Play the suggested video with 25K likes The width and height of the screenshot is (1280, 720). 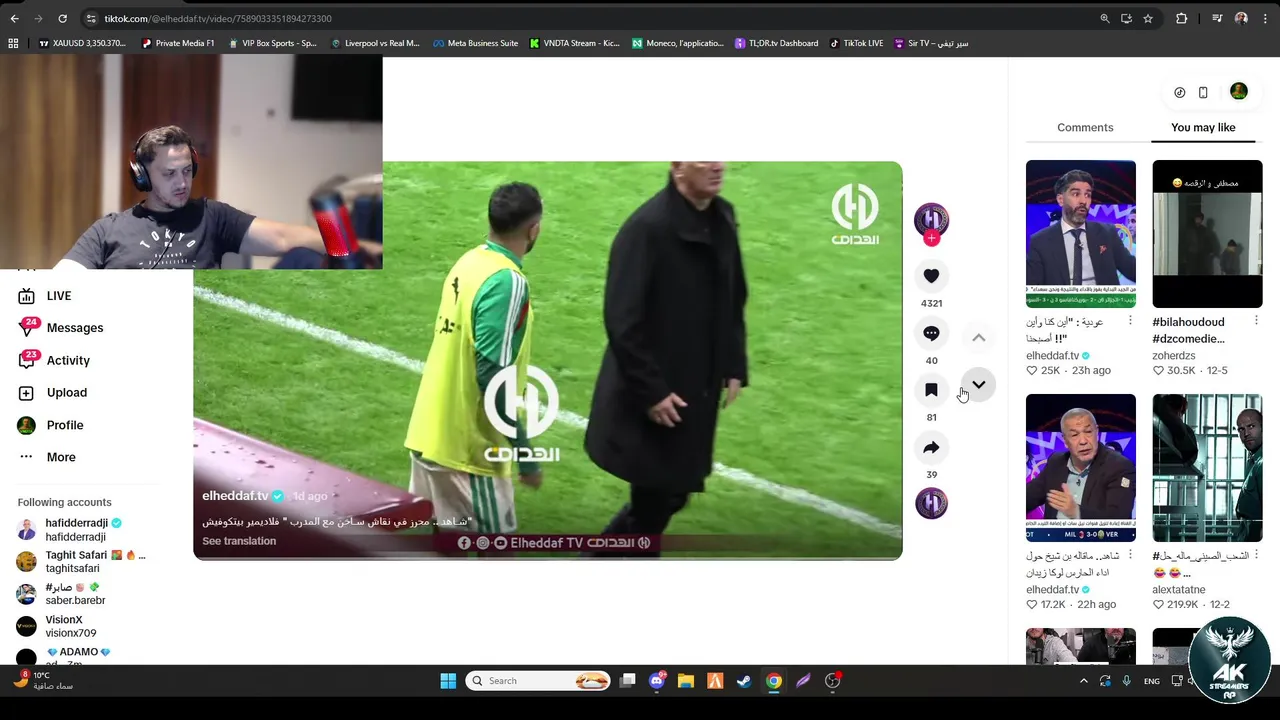point(1081,234)
